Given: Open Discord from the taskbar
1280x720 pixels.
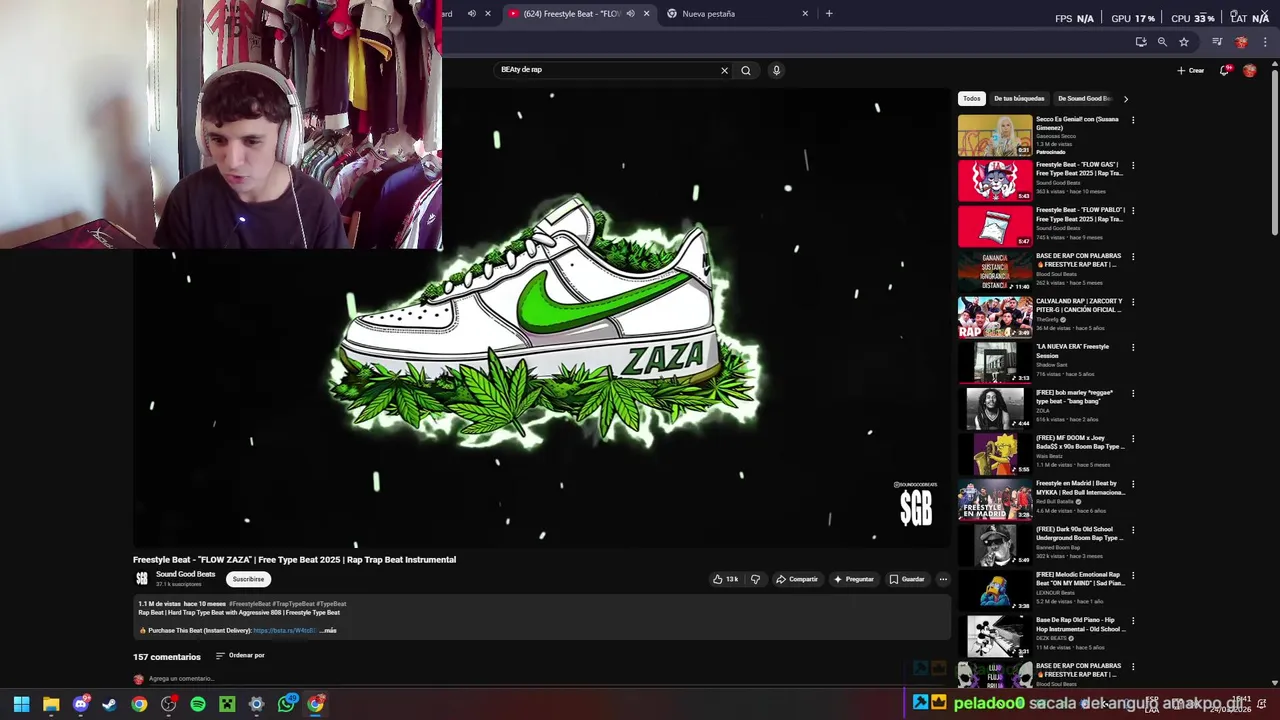Looking at the screenshot, I should pos(81,704).
